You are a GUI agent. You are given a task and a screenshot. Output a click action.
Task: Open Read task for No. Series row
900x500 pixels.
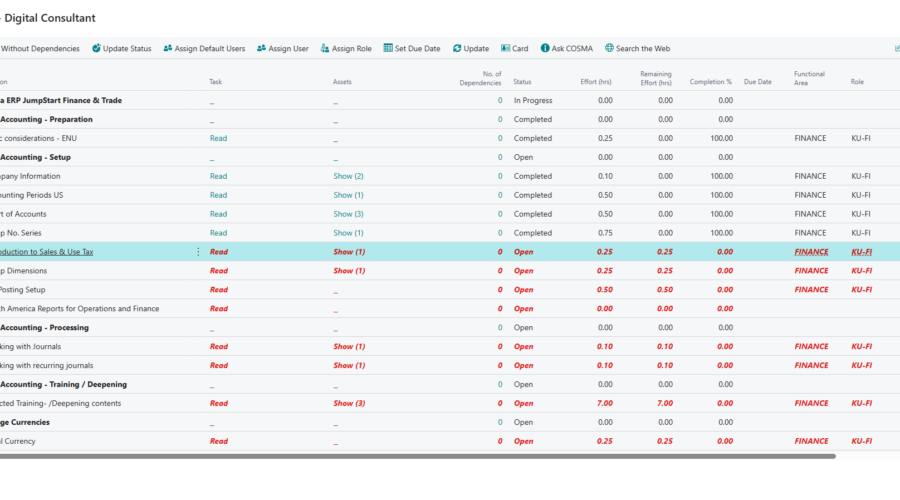coord(218,233)
